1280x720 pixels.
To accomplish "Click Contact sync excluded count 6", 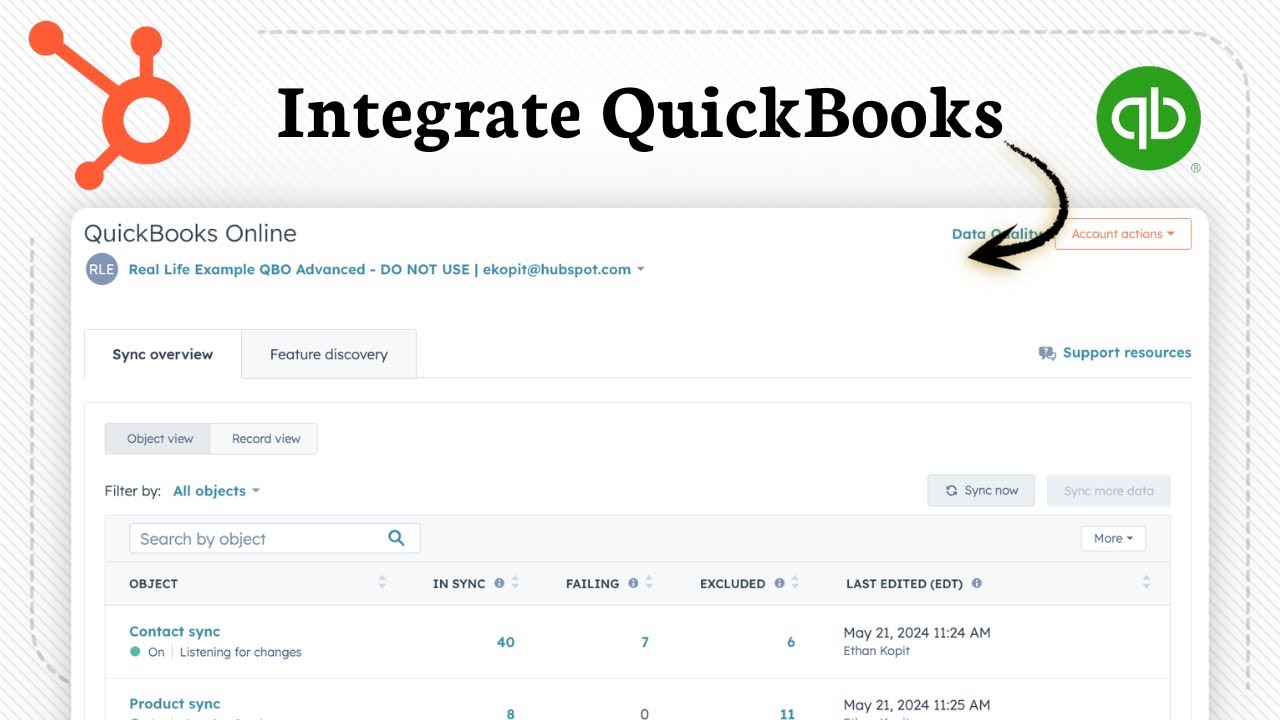I will click(791, 642).
